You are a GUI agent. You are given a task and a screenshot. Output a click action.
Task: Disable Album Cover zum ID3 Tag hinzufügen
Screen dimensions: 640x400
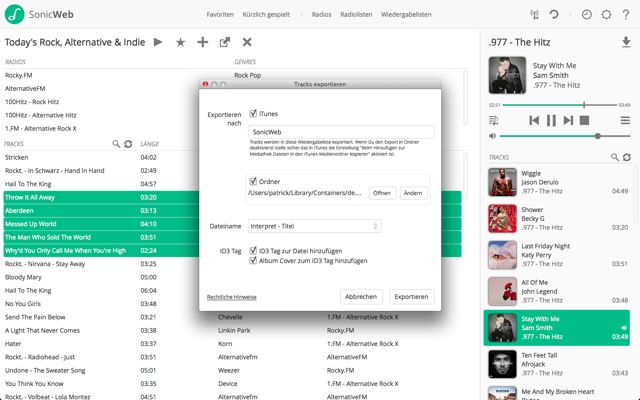point(253,260)
